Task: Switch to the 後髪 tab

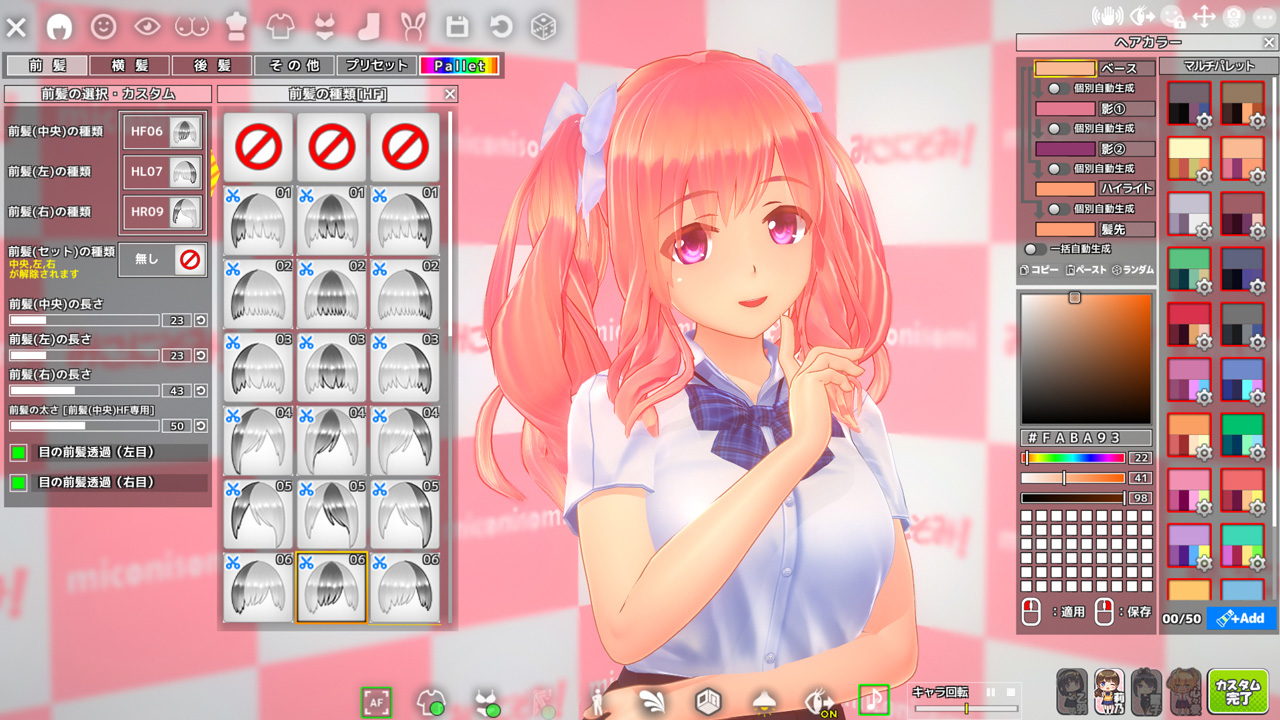Action: 212,66
